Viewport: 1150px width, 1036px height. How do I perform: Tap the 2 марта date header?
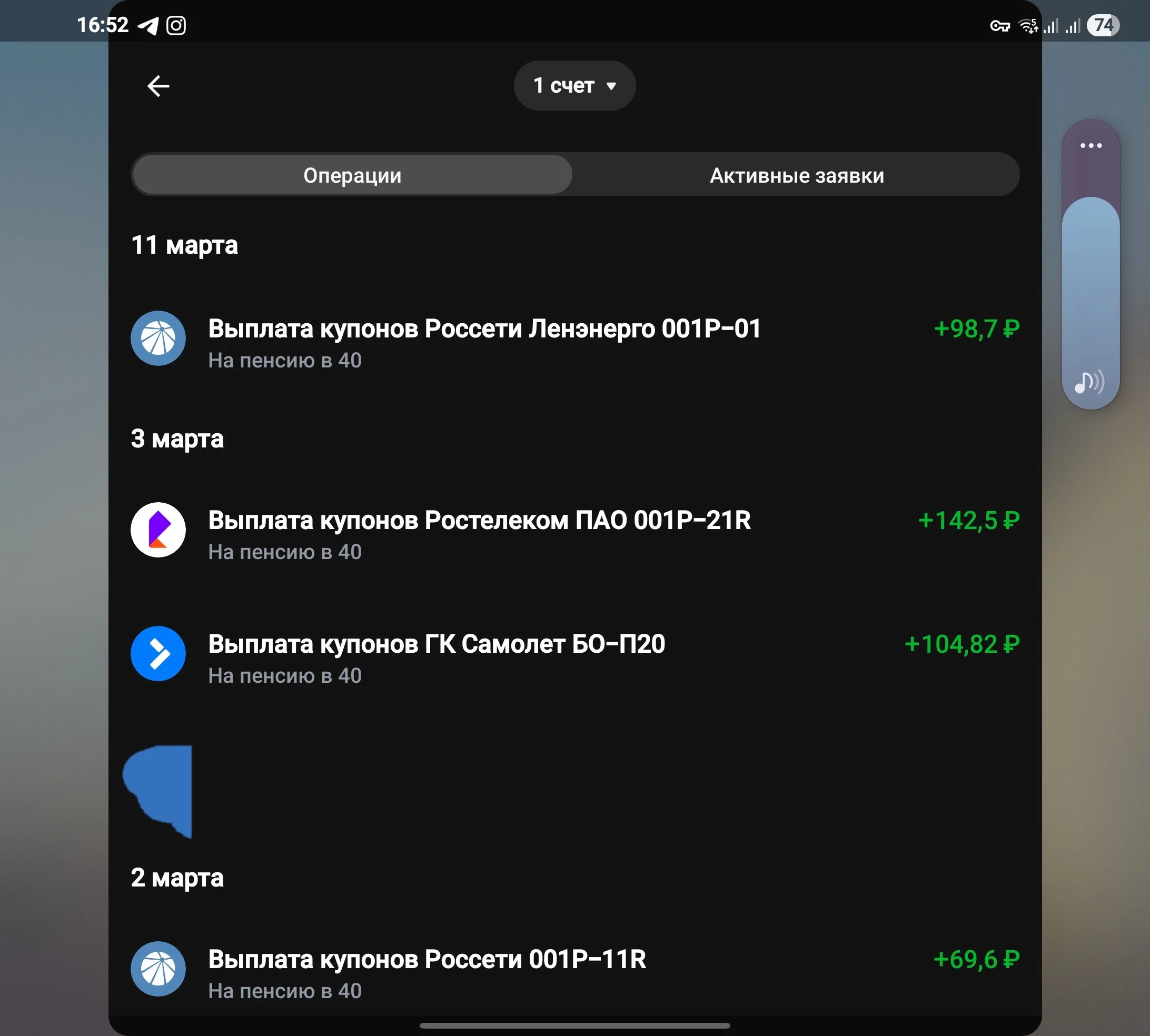tap(177, 878)
